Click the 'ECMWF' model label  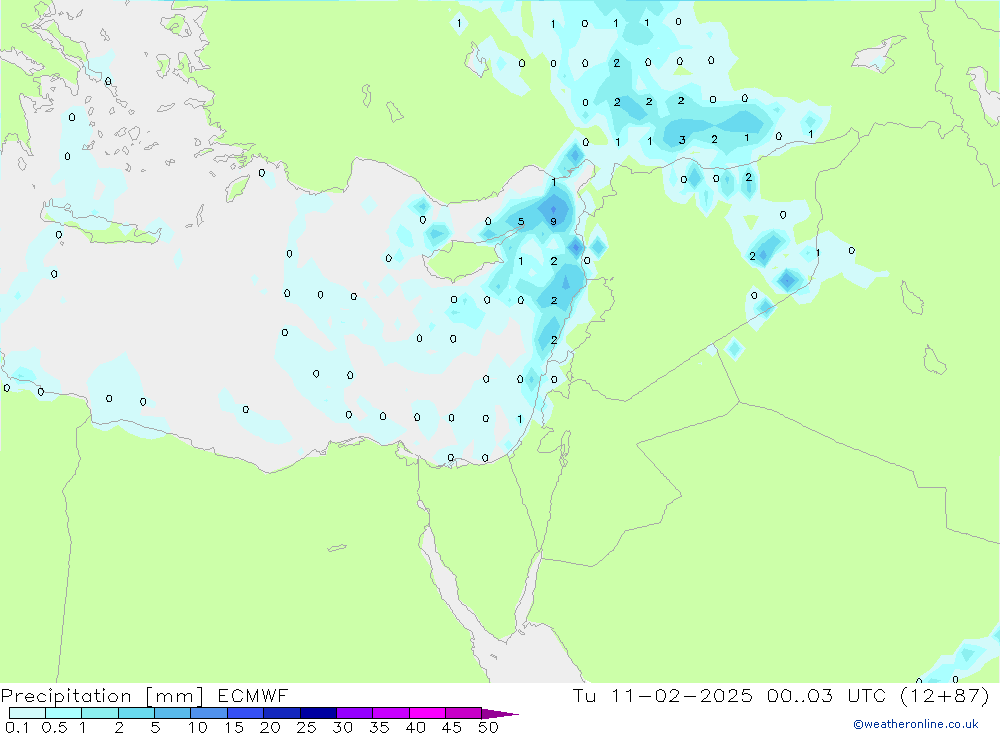(x=253, y=695)
